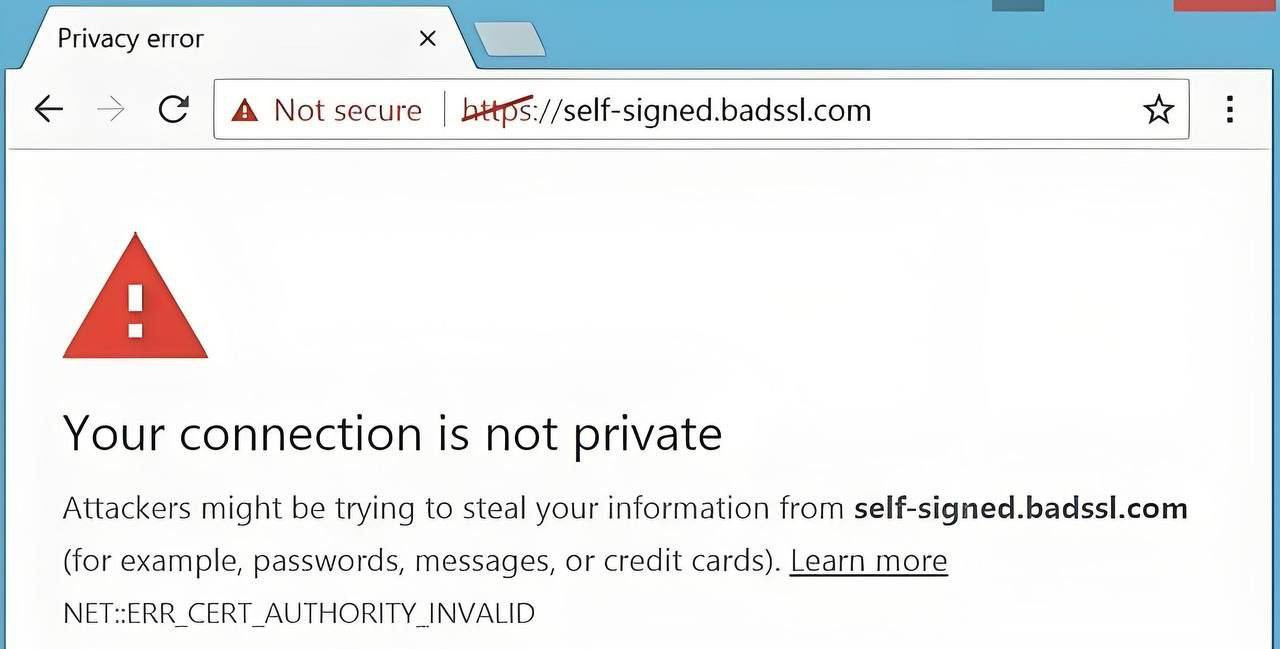Close the Privacy error tab
Image resolution: width=1280 pixels, height=649 pixels.
(427, 39)
